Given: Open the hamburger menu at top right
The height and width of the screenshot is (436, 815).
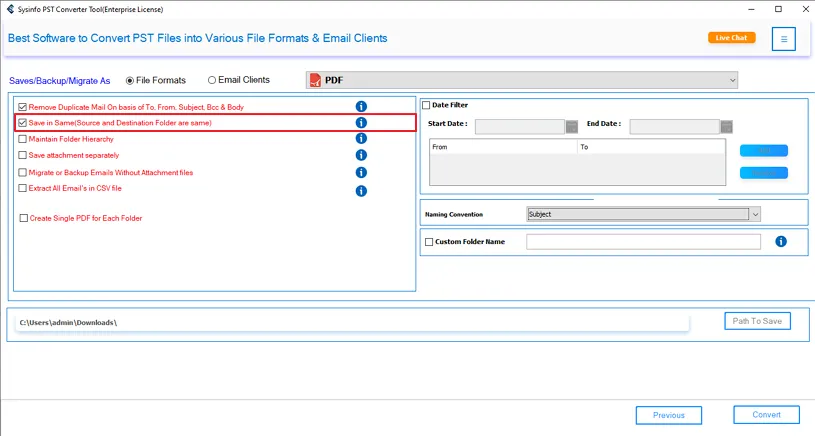Looking at the screenshot, I should [x=784, y=40].
